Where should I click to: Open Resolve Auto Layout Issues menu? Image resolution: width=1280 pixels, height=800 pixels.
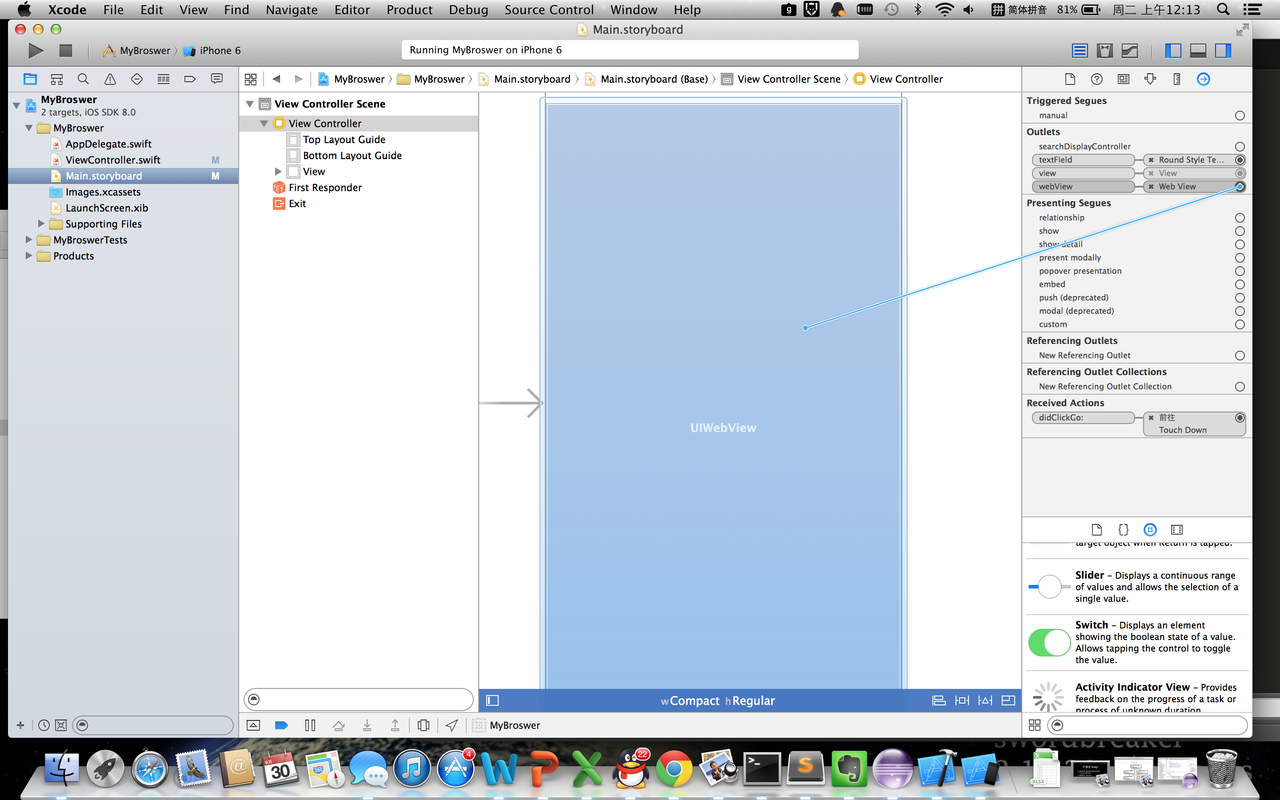(985, 701)
